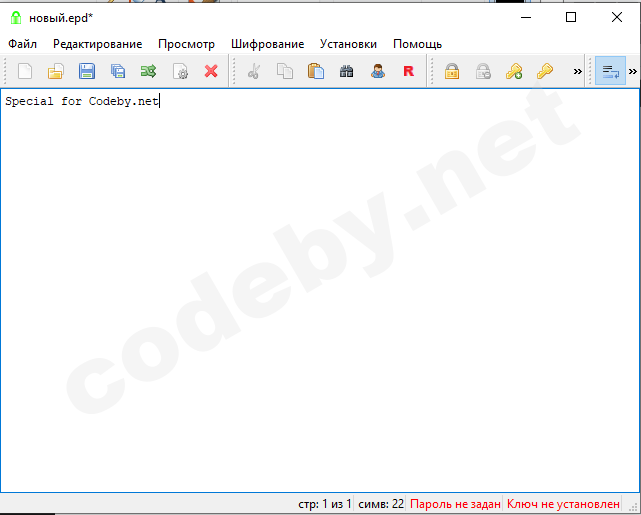Set passphrase with gold padlock icon
641x515 pixels.
[x=452, y=72]
